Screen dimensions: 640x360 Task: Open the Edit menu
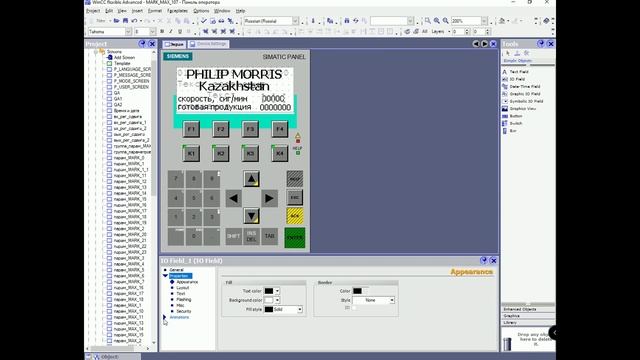[109, 11]
